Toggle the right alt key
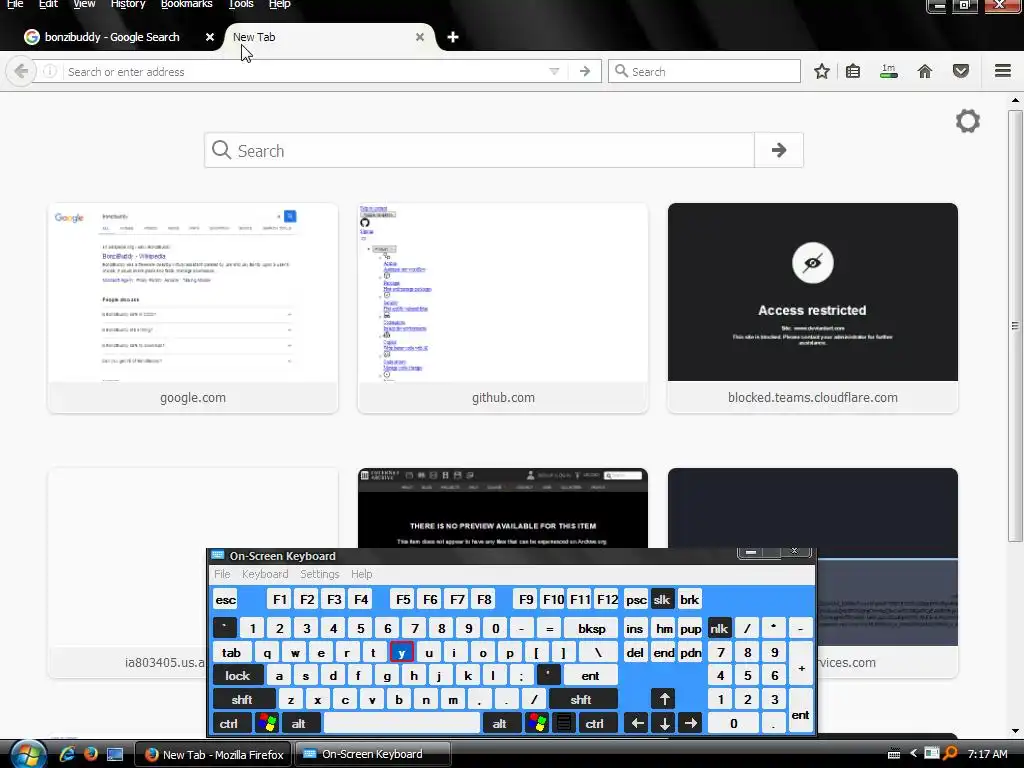Viewport: 1024px width, 768px height. (x=500, y=723)
